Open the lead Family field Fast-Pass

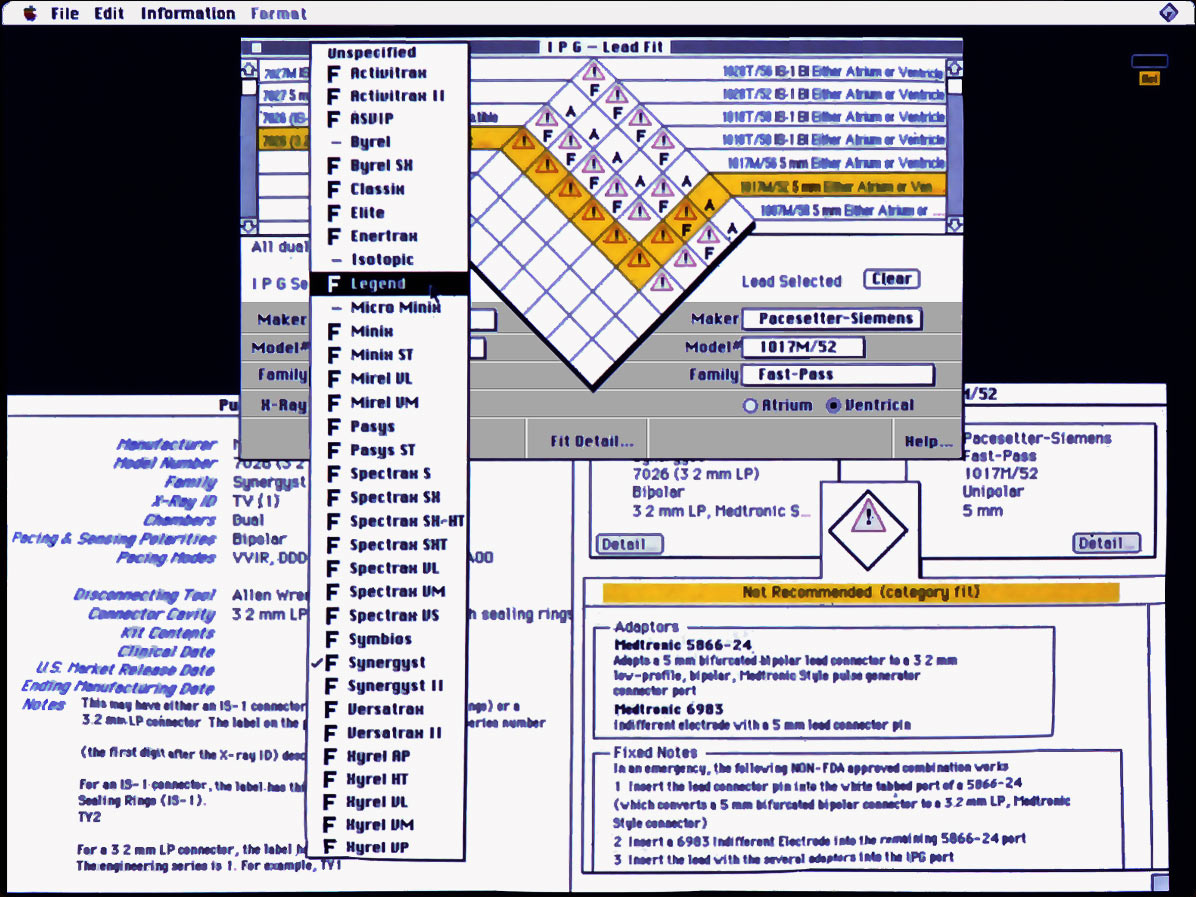[838, 375]
